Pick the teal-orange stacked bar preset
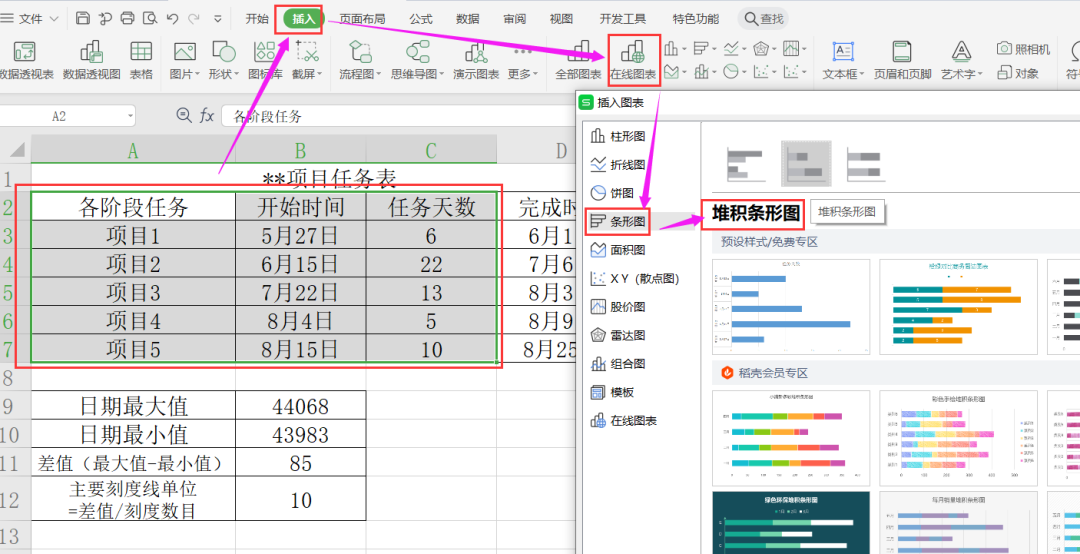The image size is (1080, 554). [958, 307]
